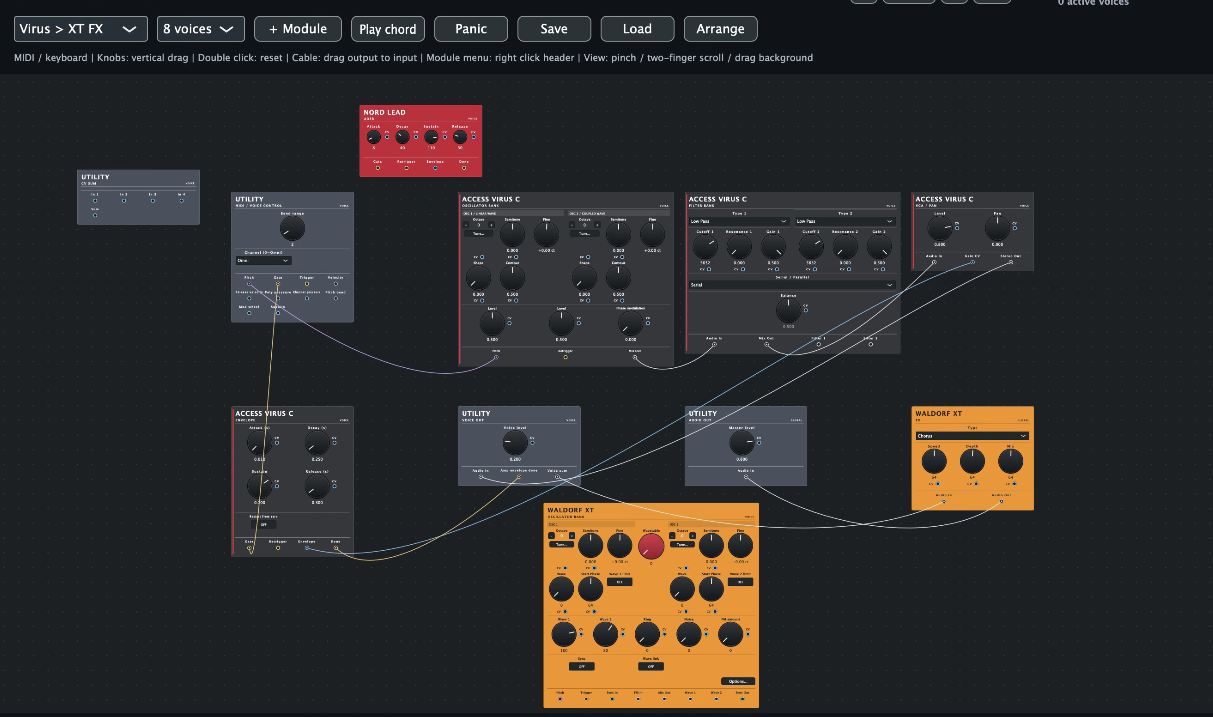Click the Voice sum jack on Voice Out module
1213x717 pixels.
click(x=557, y=477)
